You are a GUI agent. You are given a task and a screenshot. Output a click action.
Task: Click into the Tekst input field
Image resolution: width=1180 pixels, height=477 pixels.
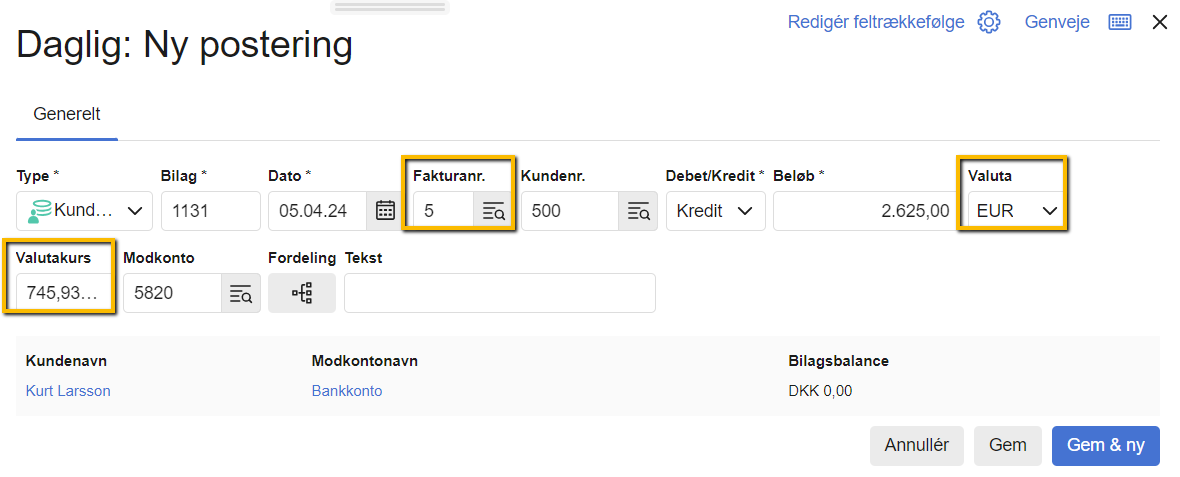coord(500,293)
